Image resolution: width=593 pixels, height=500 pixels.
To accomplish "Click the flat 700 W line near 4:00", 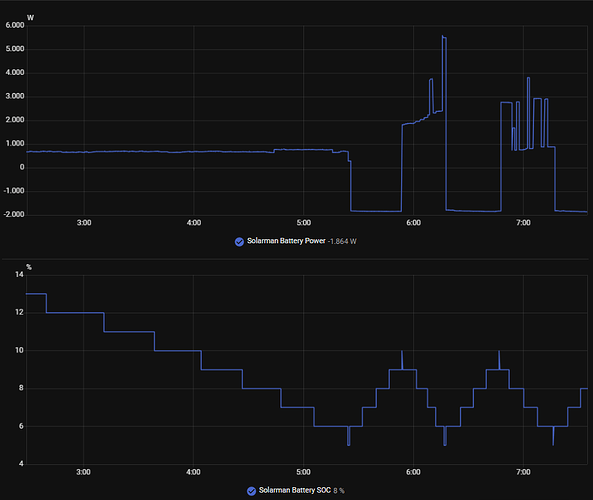I will point(194,152).
